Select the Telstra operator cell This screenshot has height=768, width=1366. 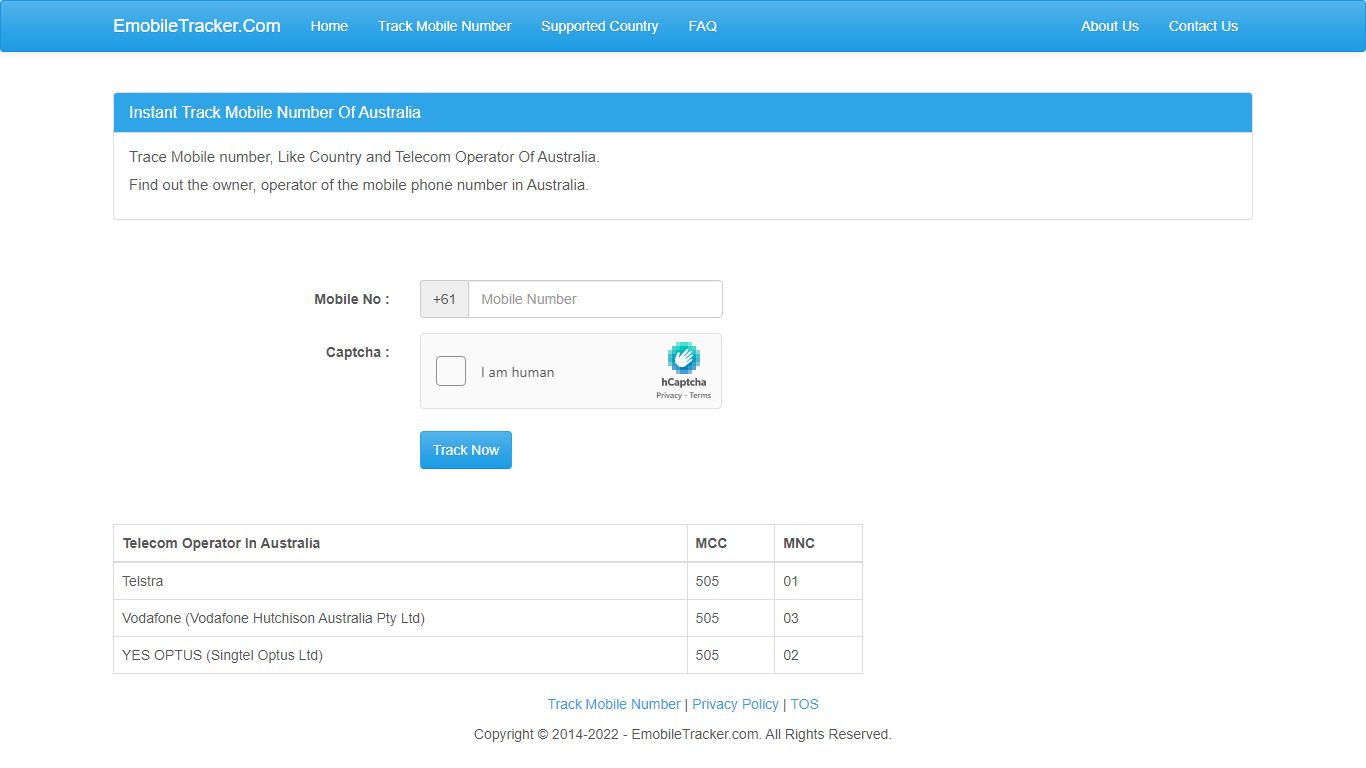pos(400,581)
